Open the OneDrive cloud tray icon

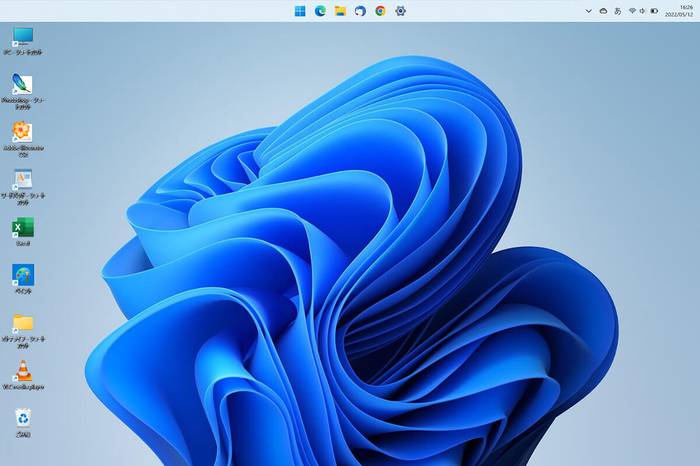click(603, 11)
